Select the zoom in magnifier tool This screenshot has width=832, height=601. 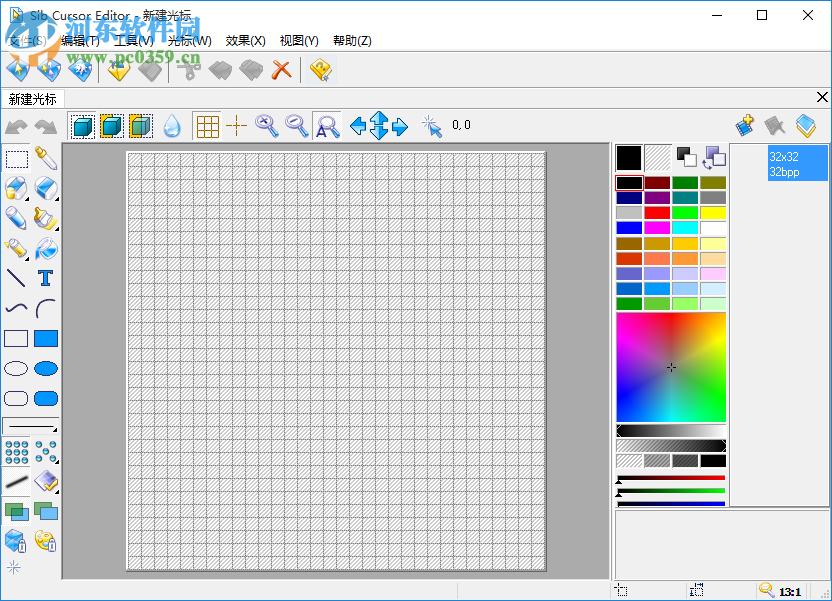tap(264, 125)
